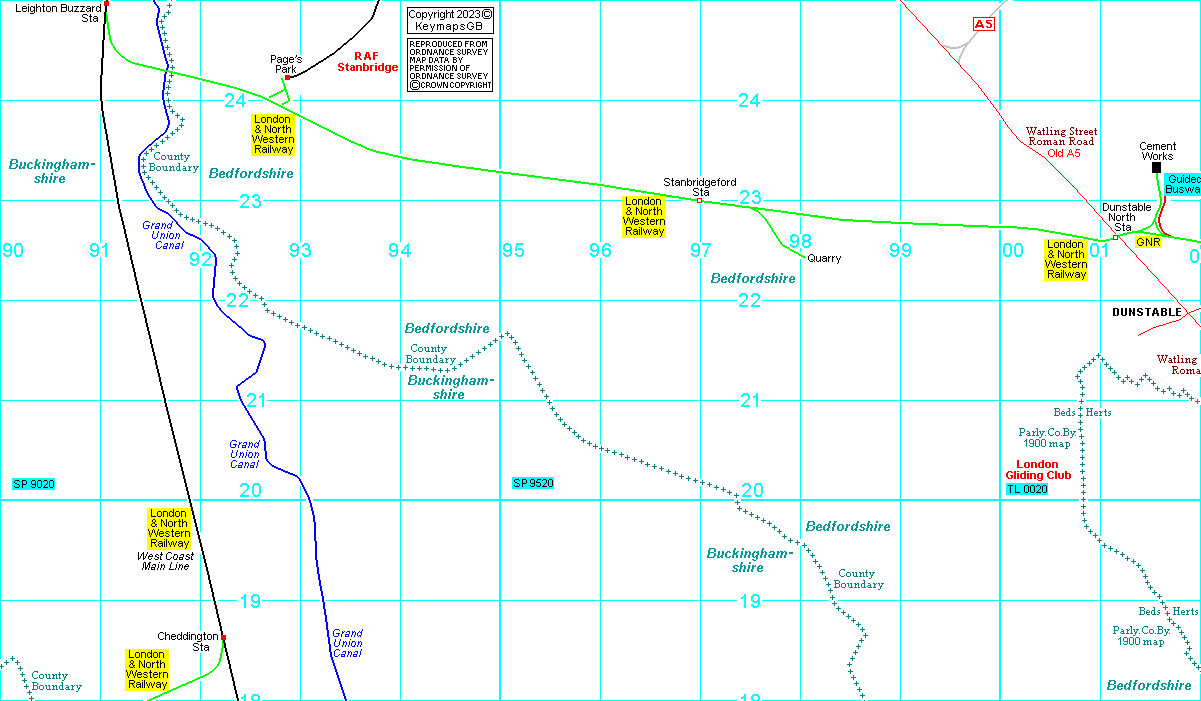Select the Page's Park station red marker
This screenshot has width=1201, height=701.
(x=287, y=77)
